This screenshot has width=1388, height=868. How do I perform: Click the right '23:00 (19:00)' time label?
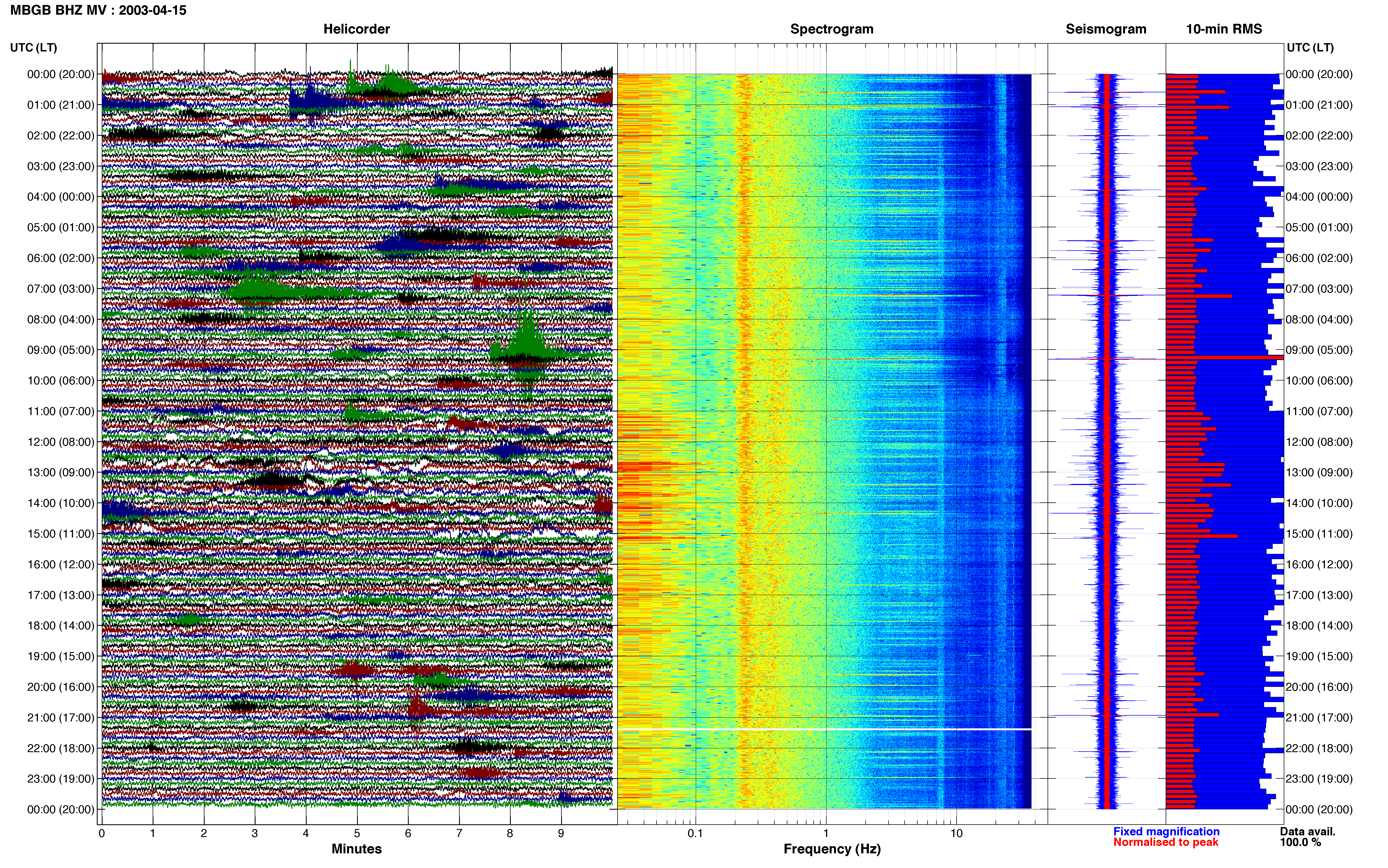[x=1319, y=778]
